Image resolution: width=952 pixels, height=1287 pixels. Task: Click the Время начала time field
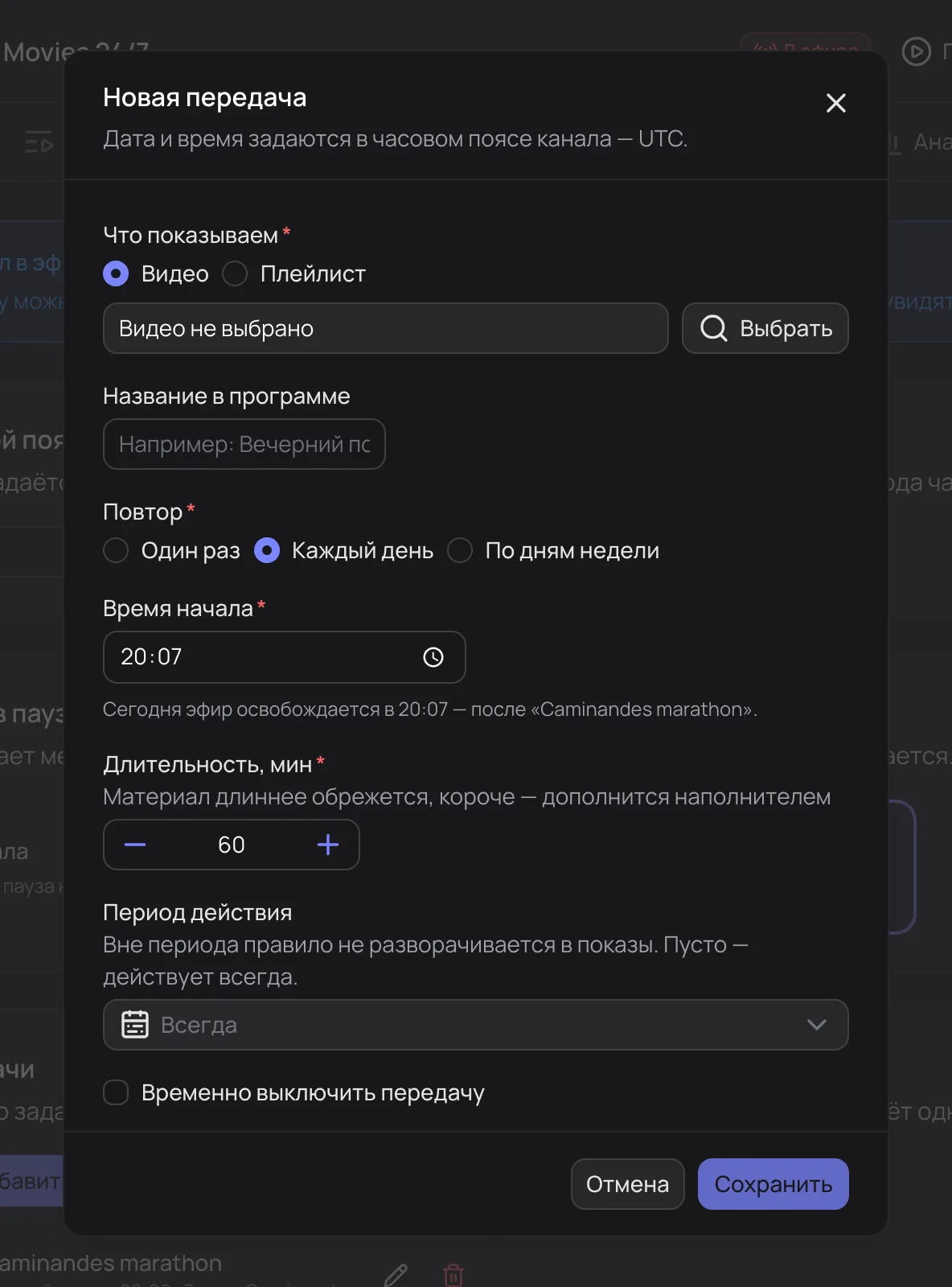coord(285,657)
